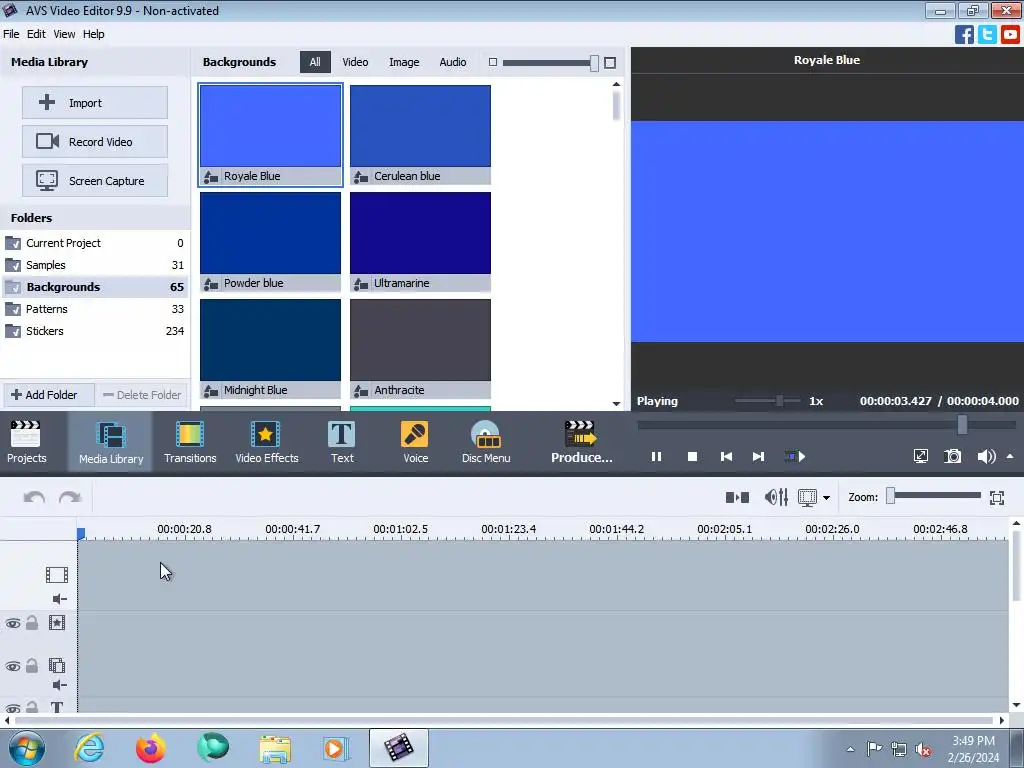This screenshot has width=1024, height=768.
Task: Filter backgrounds by All
Action: [315, 62]
